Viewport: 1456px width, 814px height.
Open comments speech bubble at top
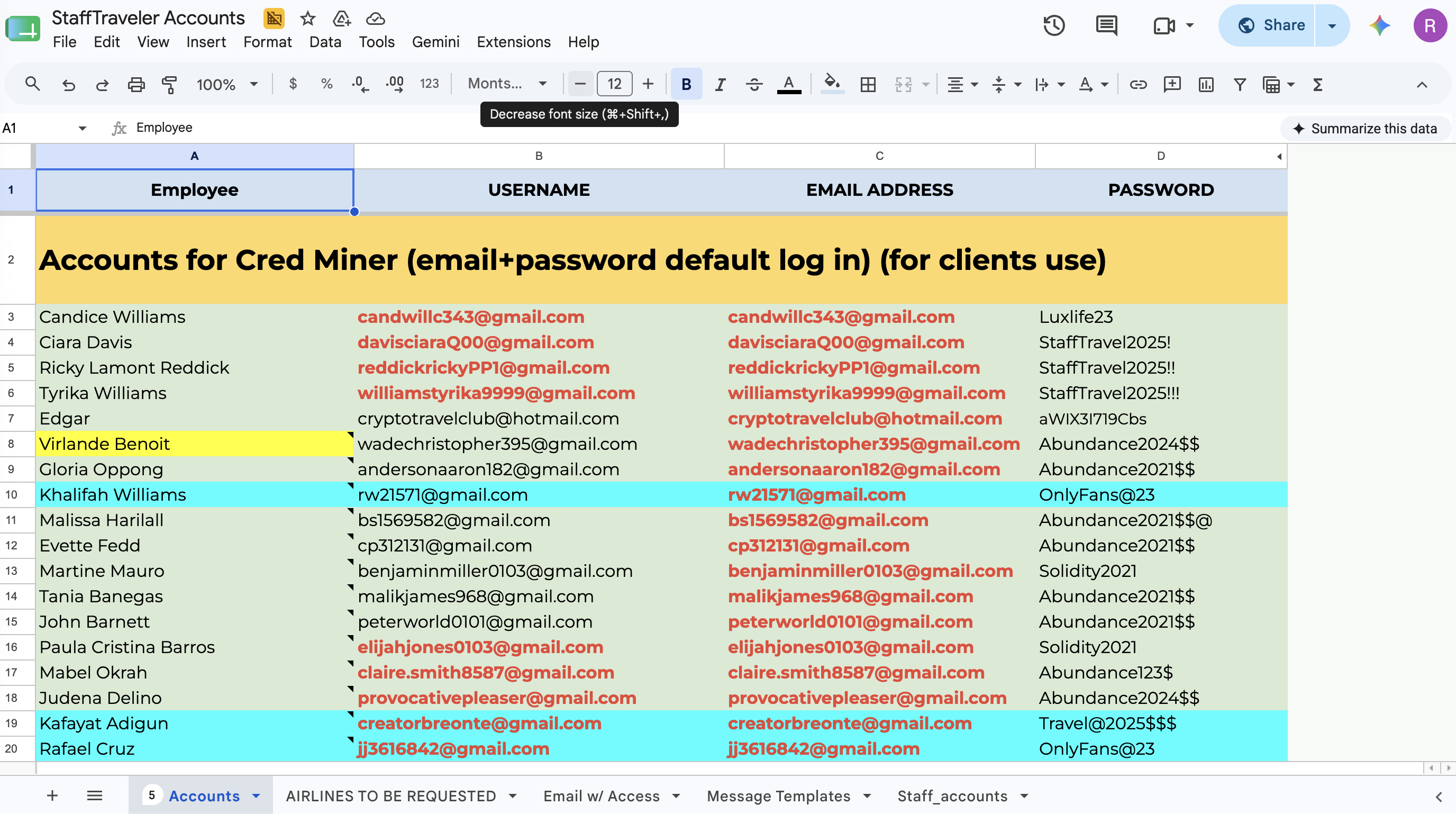click(x=1106, y=25)
